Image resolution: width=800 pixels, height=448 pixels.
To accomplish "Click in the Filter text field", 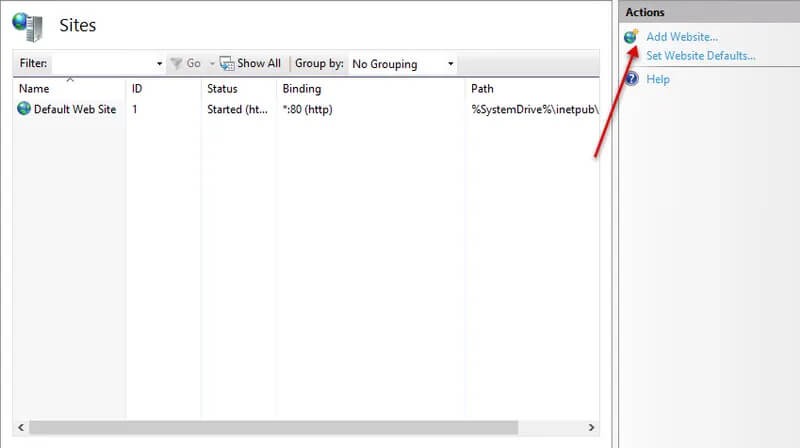I will click(102, 64).
